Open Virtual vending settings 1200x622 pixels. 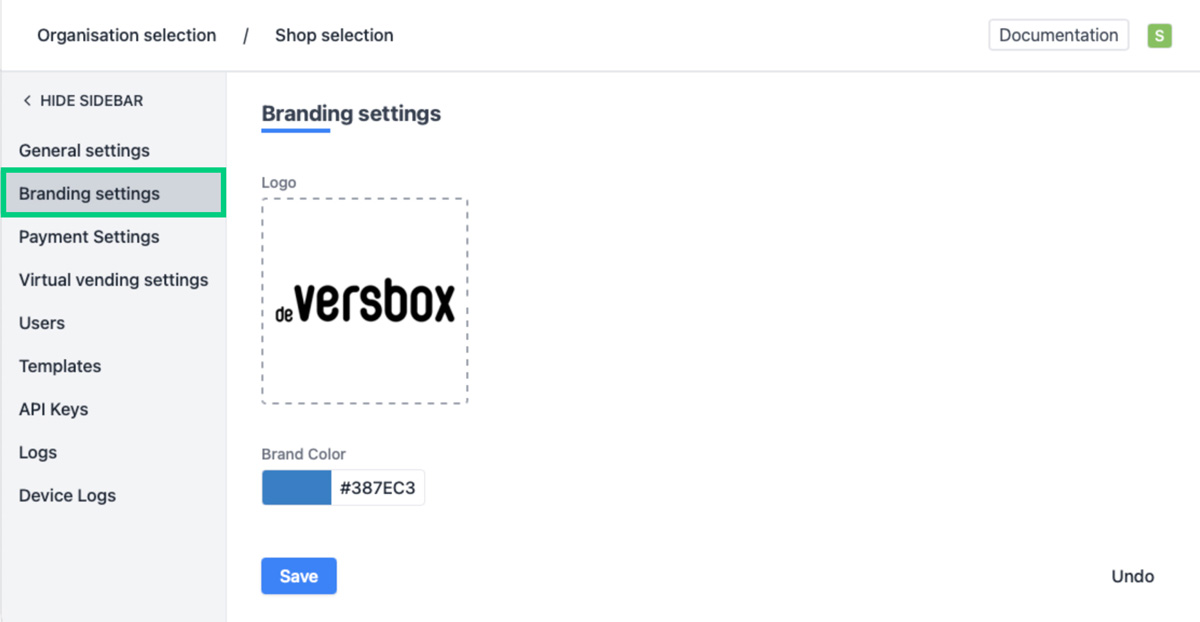click(x=113, y=280)
